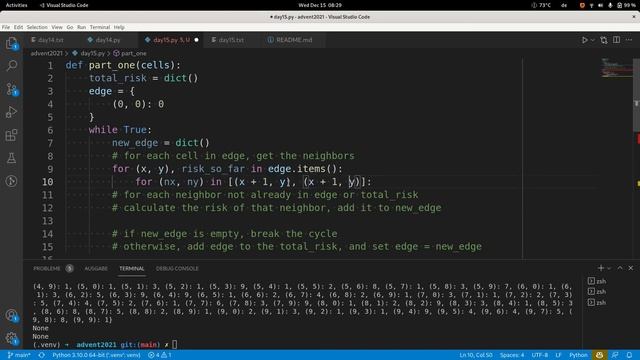Select Python 3.10.0 interpreter in status bar
The width and height of the screenshot is (640, 360).
96,355
